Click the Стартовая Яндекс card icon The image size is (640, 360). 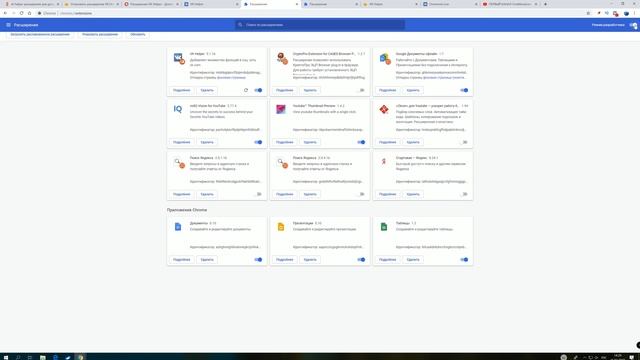(384, 162)
